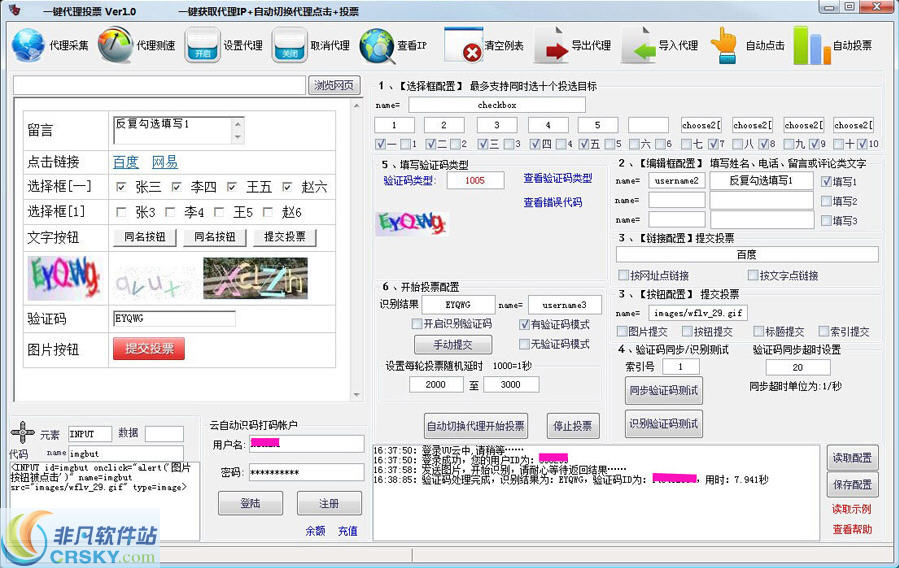Image resolution: width=899 pixels, height=568 pixels.
Task: Click the 提交投票 text button in webpage
Action: 284,237
